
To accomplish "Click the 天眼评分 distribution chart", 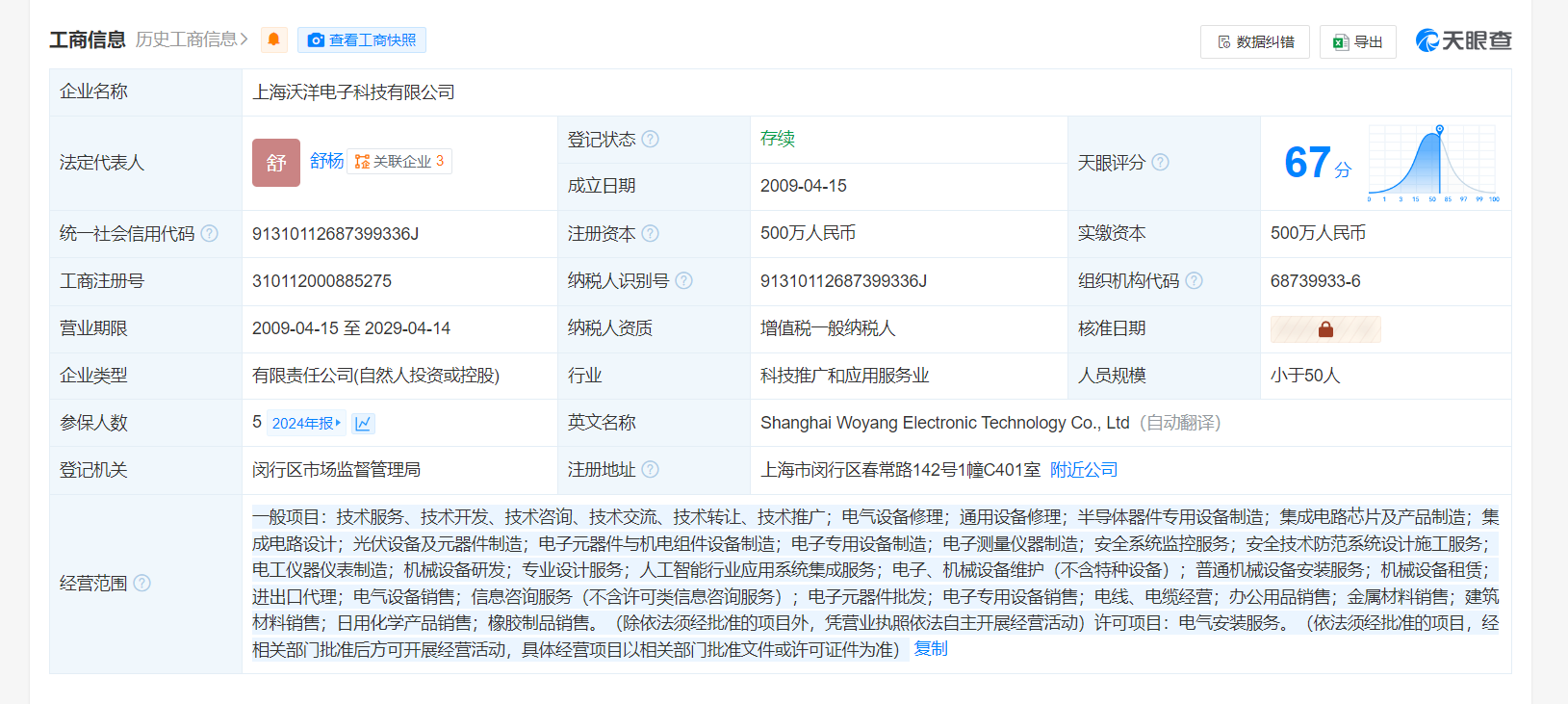I will [x=1433, y=163].
